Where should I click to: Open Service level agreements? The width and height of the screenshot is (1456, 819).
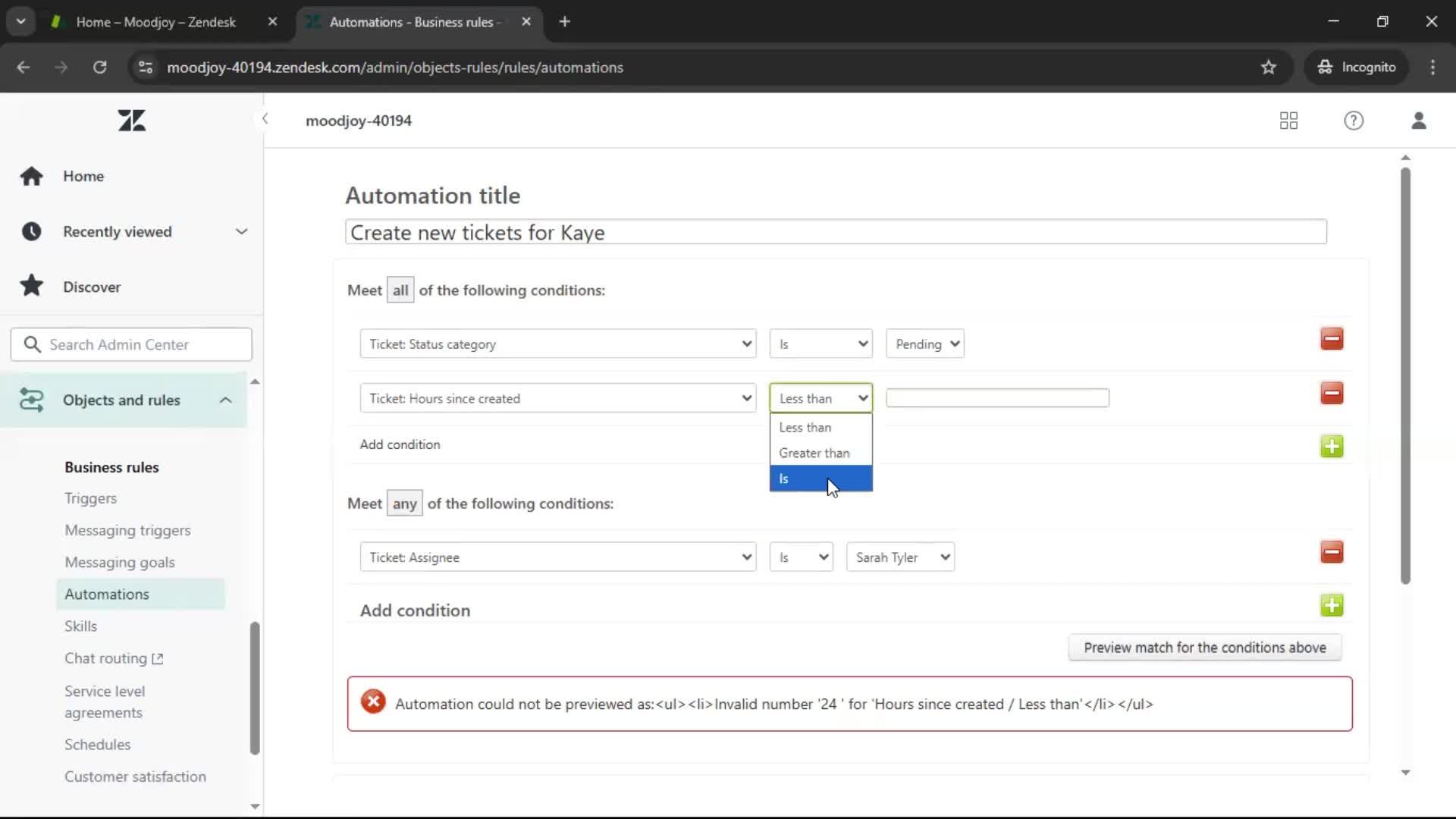(x=105, y=701)
